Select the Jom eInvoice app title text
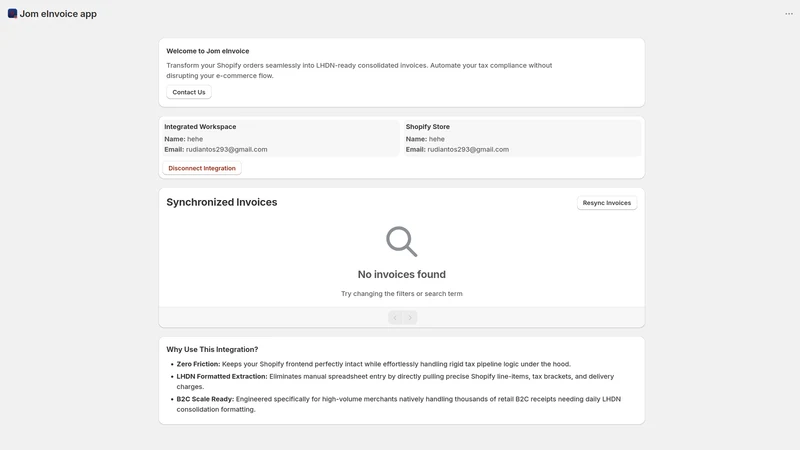This screenshot has width=800, height=450. 58,14
